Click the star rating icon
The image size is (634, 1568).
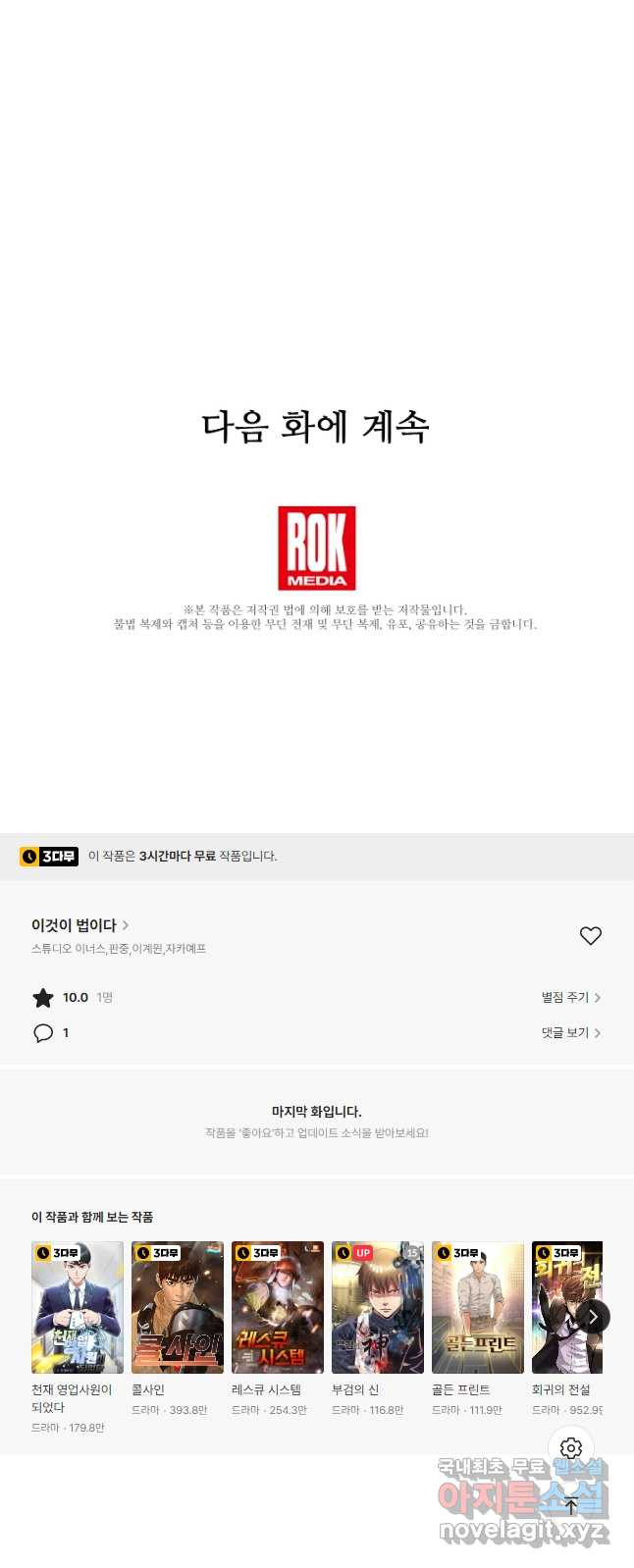pyautogui.click(x=43, y=998)
